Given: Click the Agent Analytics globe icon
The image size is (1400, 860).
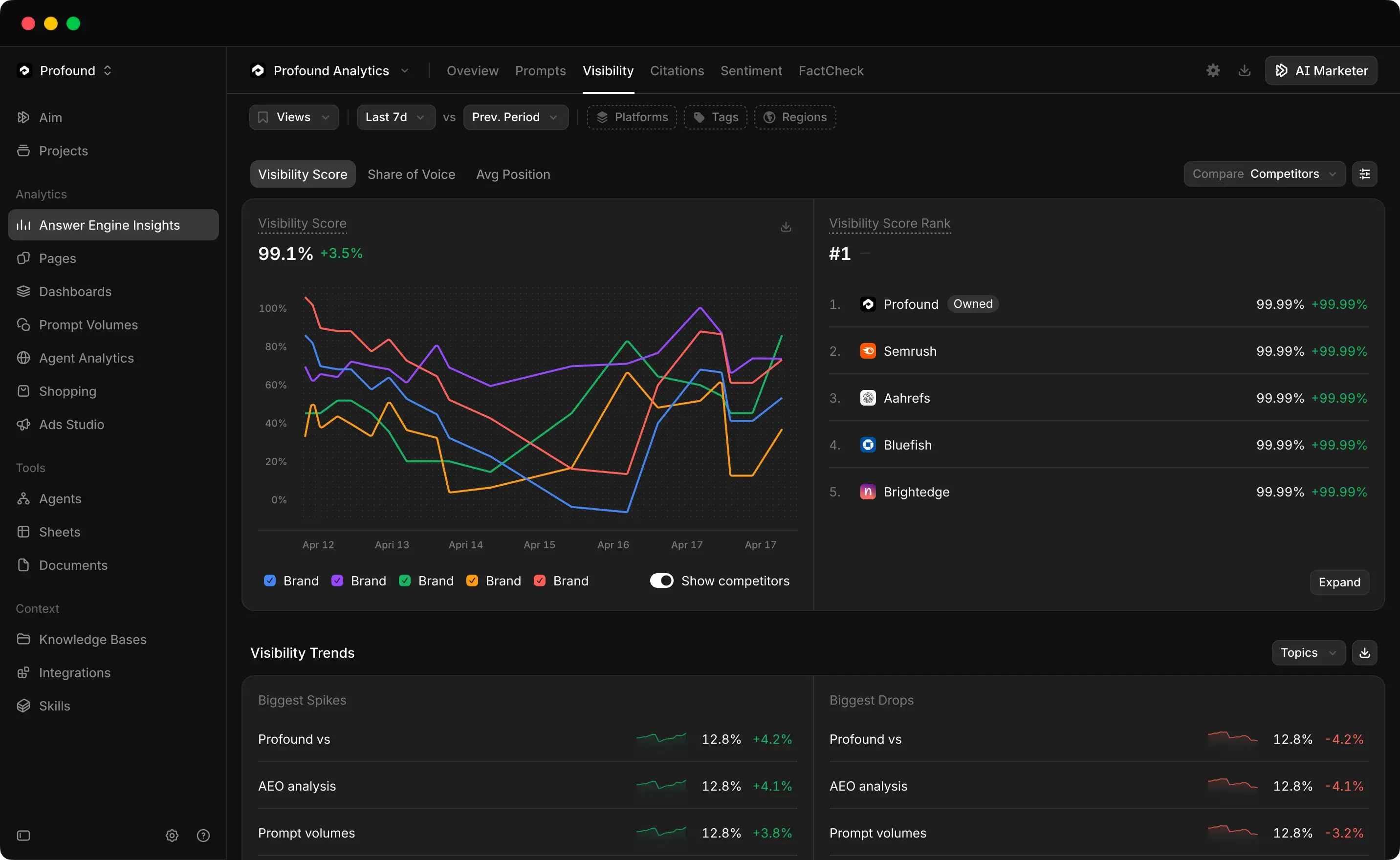Looking at the screenshot, I should pyautogui.click(x=23, y=358).
